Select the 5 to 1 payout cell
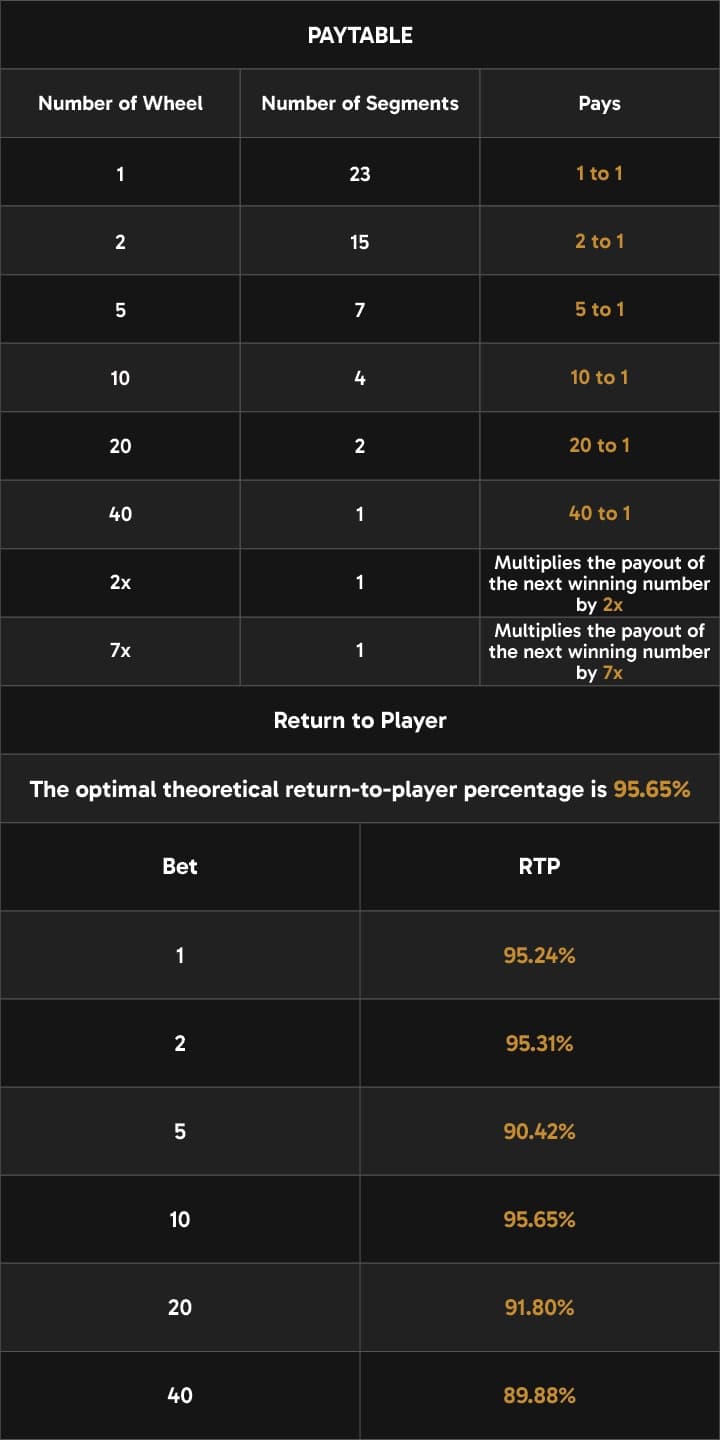The height and width of the screenshot is (1440, 720). coord(600,309)
